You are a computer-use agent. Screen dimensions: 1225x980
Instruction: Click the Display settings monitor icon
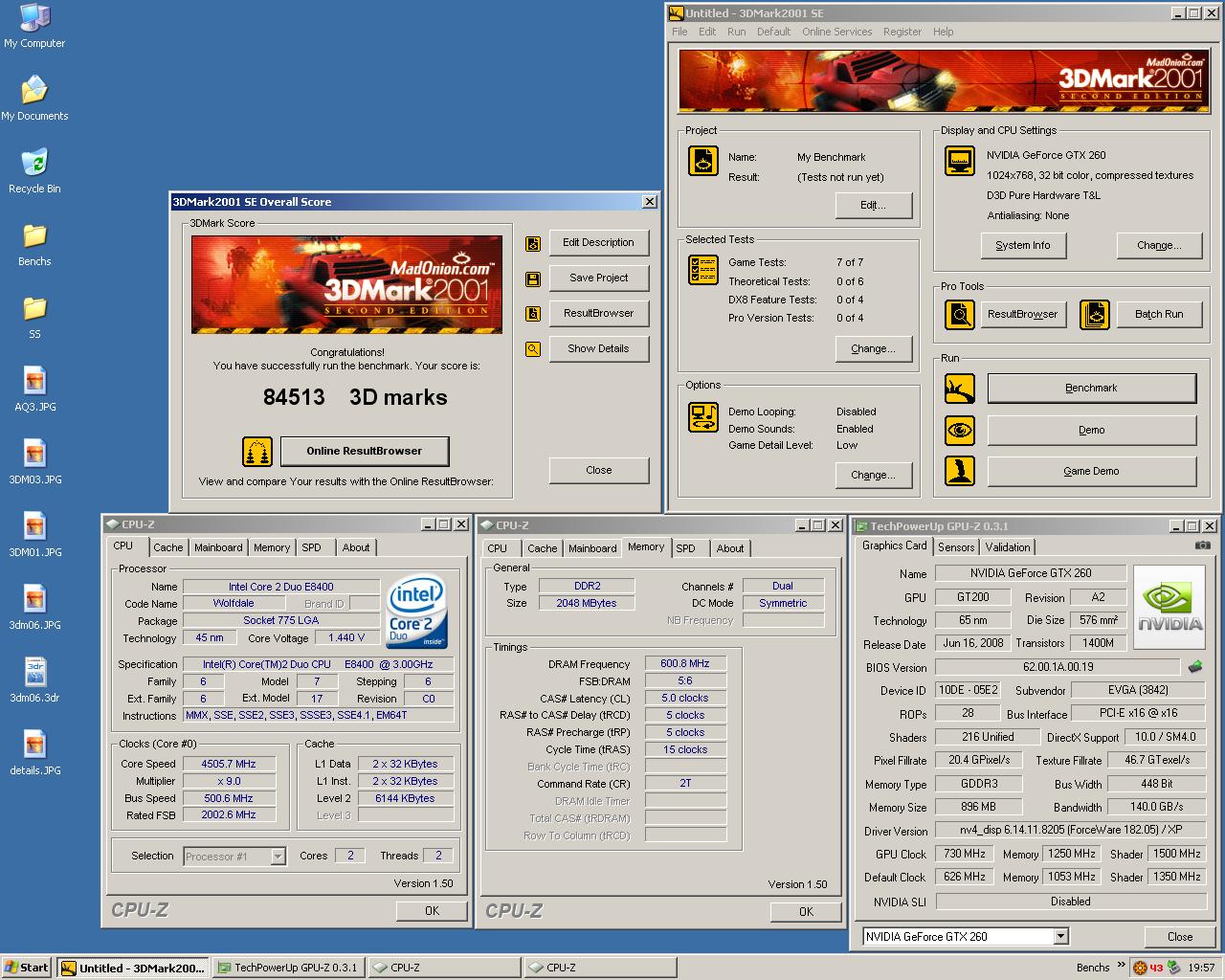tap(959, 161)
